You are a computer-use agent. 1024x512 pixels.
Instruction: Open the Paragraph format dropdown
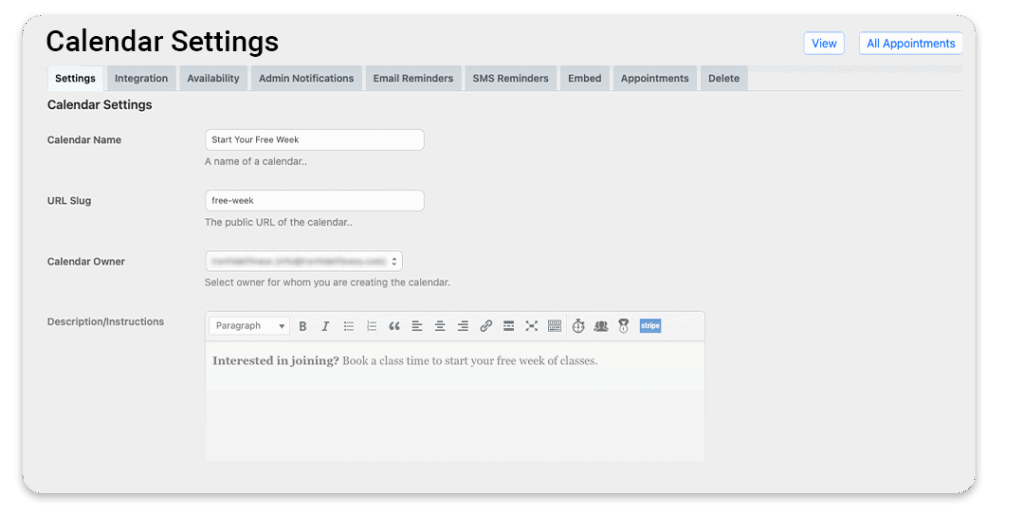coord(249,326)
